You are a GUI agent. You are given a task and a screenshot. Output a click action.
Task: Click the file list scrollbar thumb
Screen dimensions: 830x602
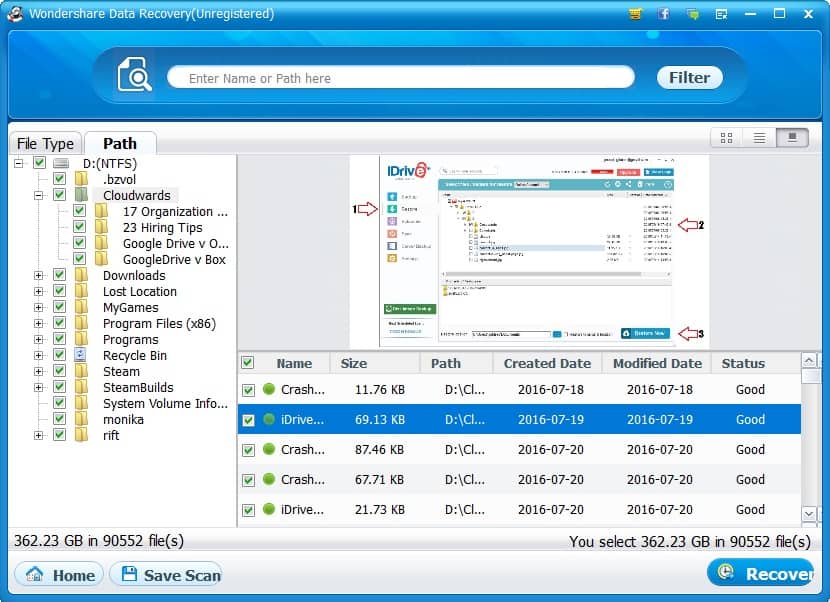click(809, 375)
